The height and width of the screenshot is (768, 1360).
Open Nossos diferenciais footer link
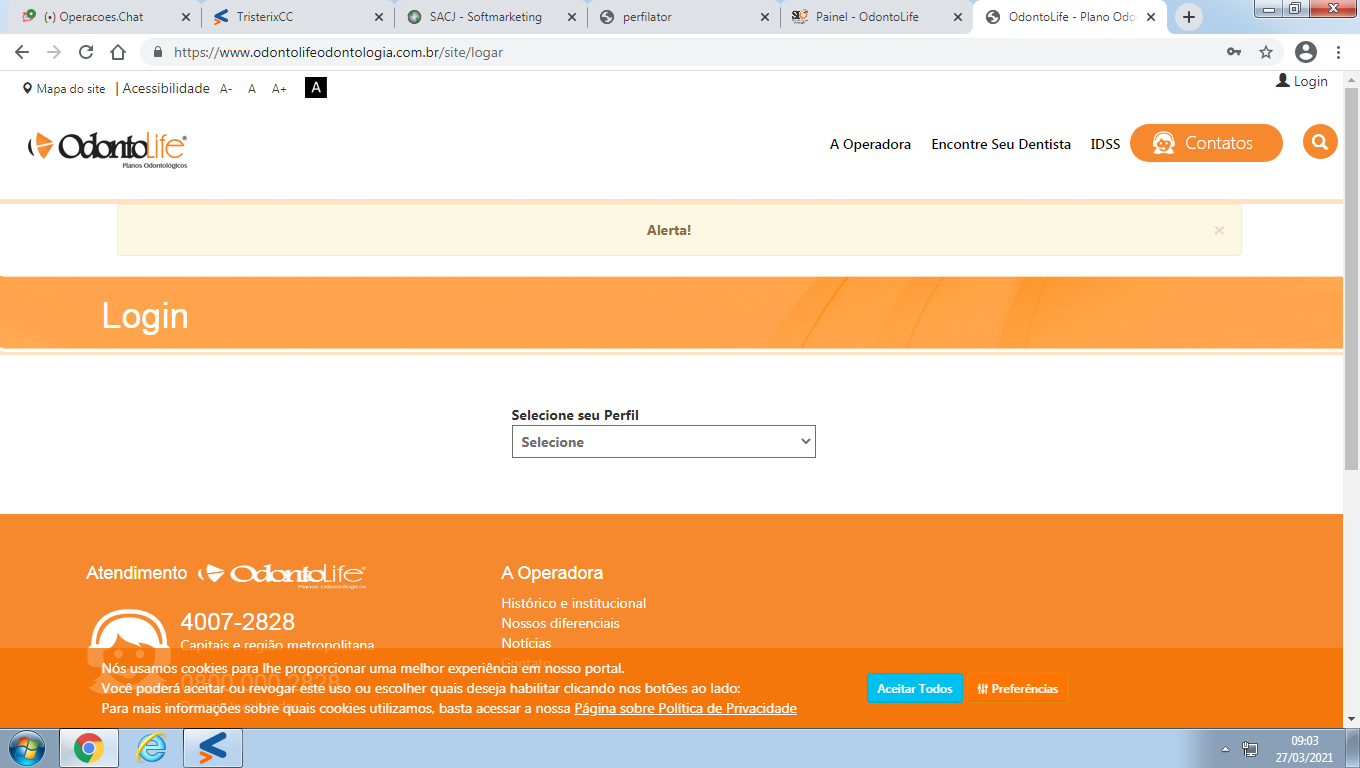(x=560, y=623)
